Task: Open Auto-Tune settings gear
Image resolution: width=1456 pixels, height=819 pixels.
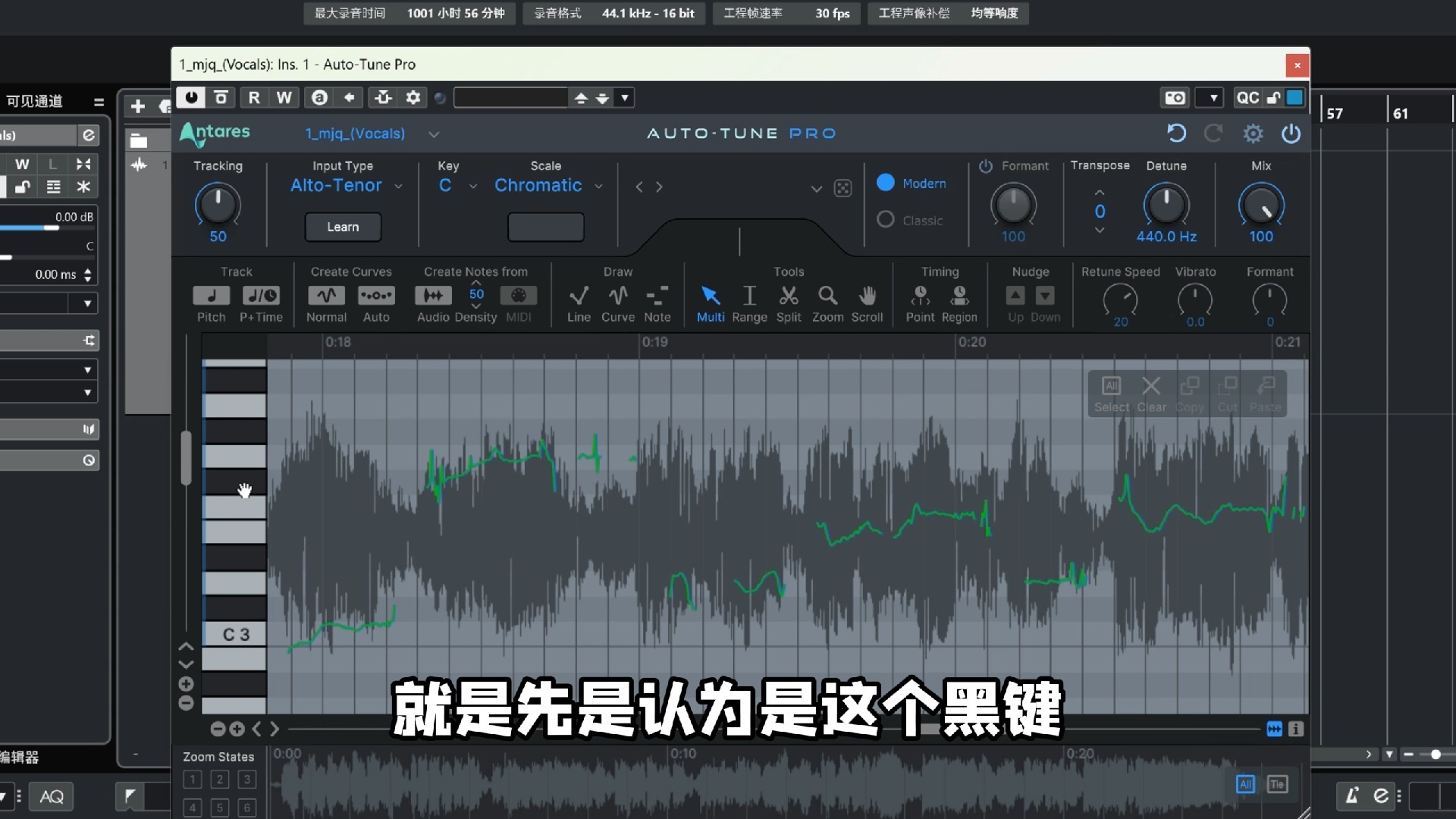Action: pyautogui.click(x=1253, y=133)
